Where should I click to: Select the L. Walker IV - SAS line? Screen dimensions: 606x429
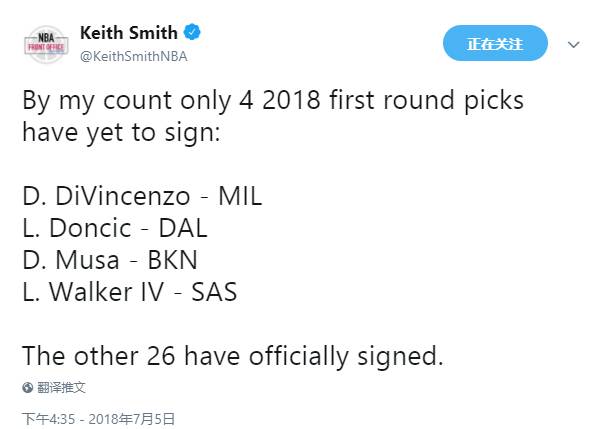coord(129,292)
